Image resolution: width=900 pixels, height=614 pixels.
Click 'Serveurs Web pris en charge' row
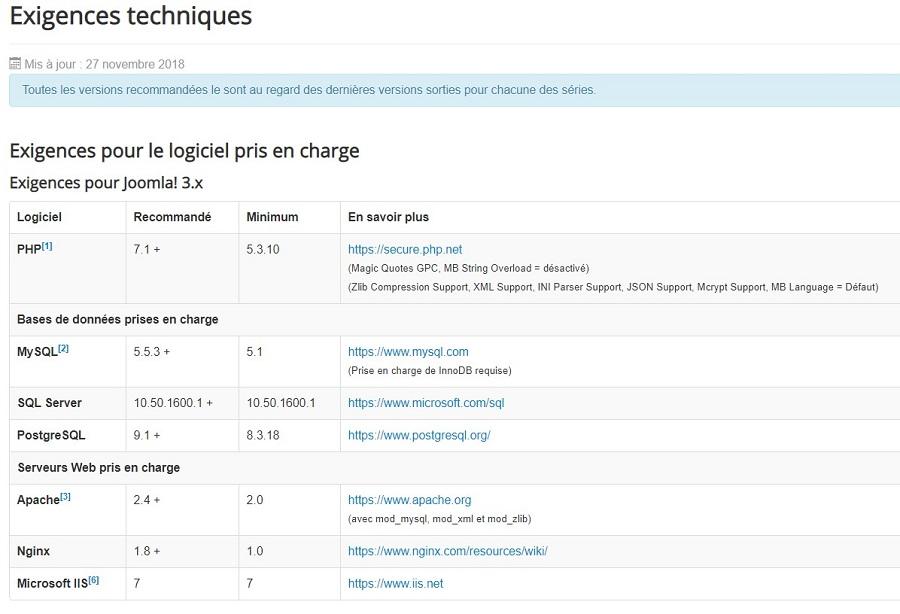click(455, 468)
